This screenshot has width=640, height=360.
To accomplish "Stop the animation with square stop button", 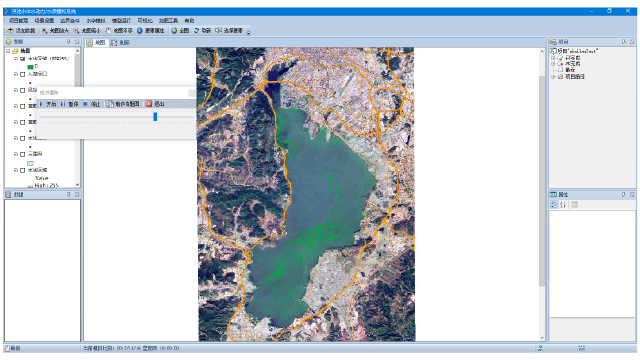I will [85, 104].
